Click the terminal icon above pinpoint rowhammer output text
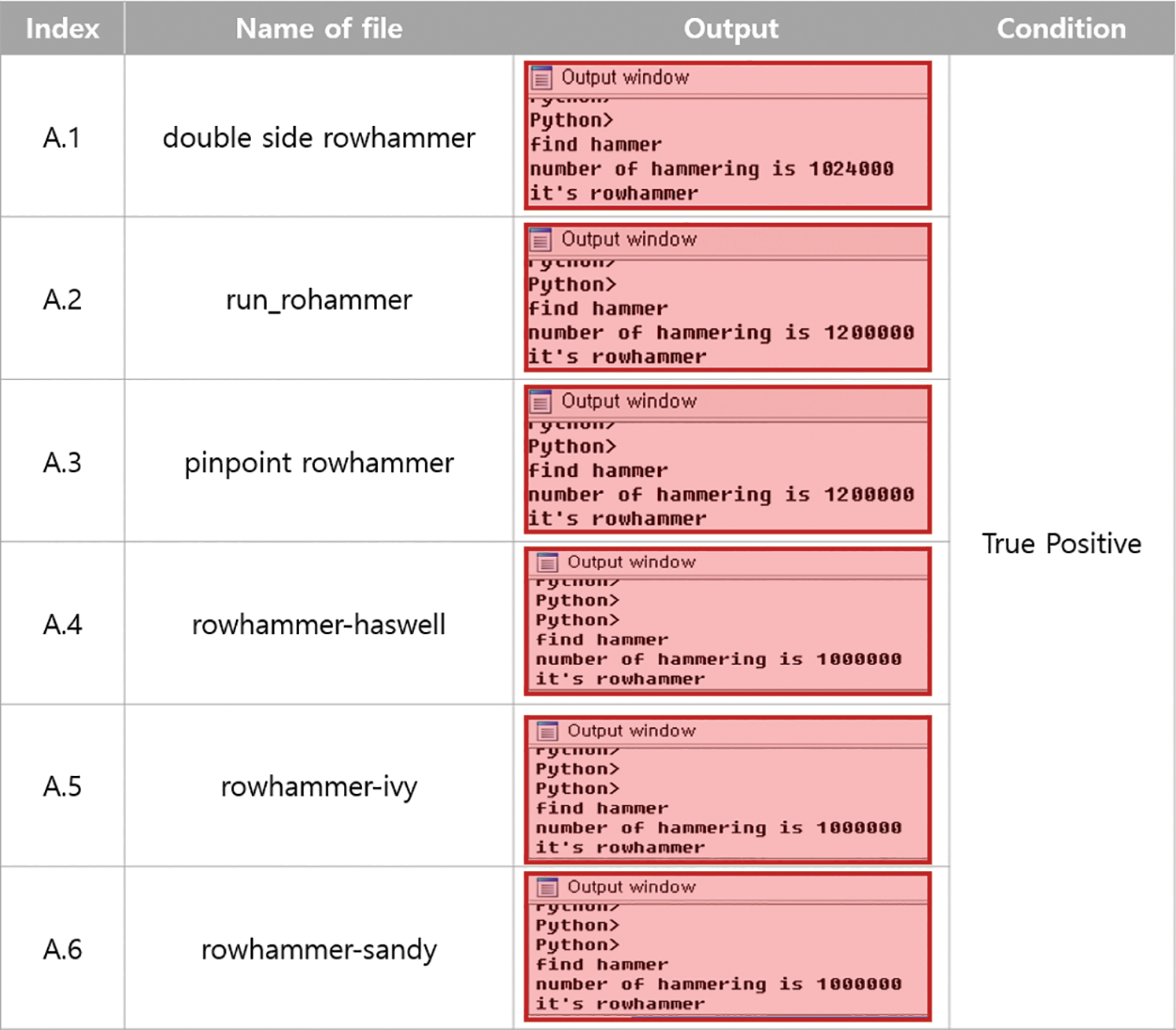This screenshot has height=1030, width=1176. pos(541,401)
